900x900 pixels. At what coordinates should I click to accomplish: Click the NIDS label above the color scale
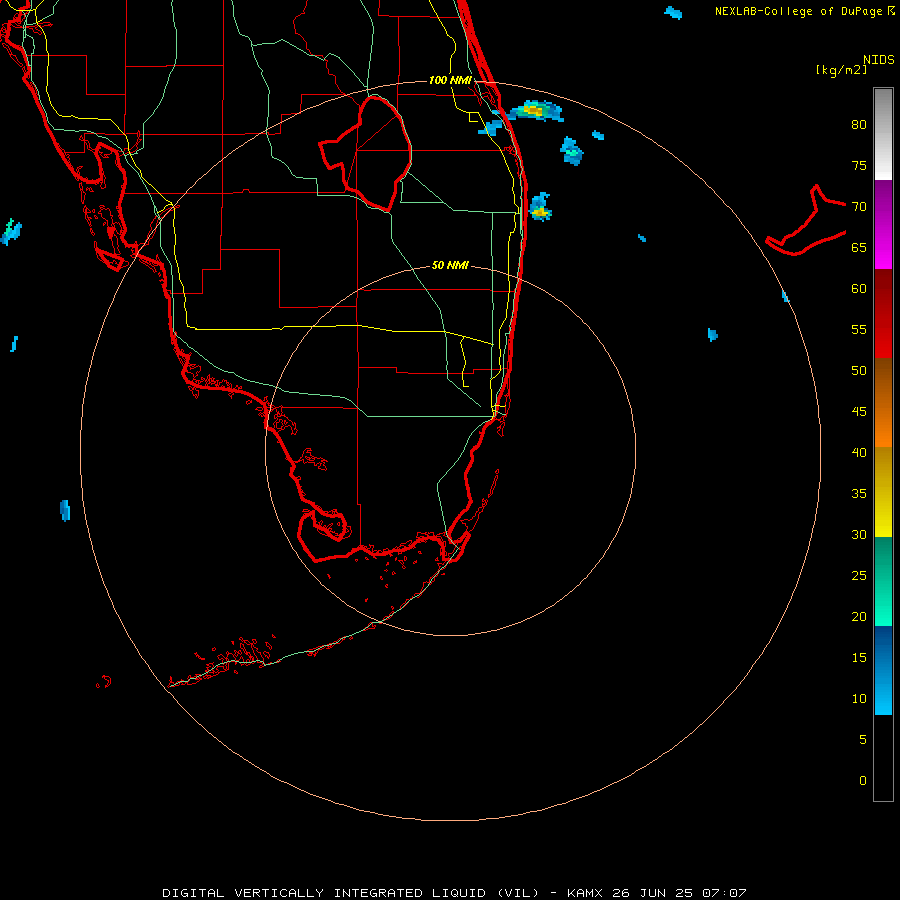[879, 60]
